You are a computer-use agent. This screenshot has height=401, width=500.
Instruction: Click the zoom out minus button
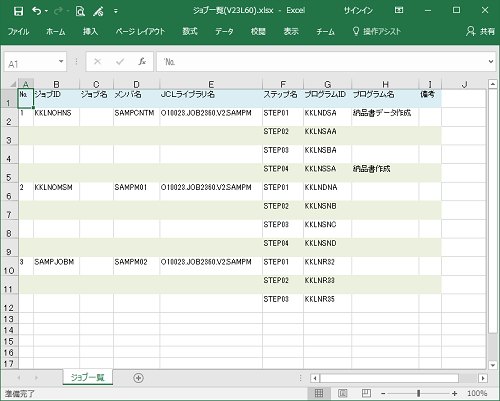[383, 394]
